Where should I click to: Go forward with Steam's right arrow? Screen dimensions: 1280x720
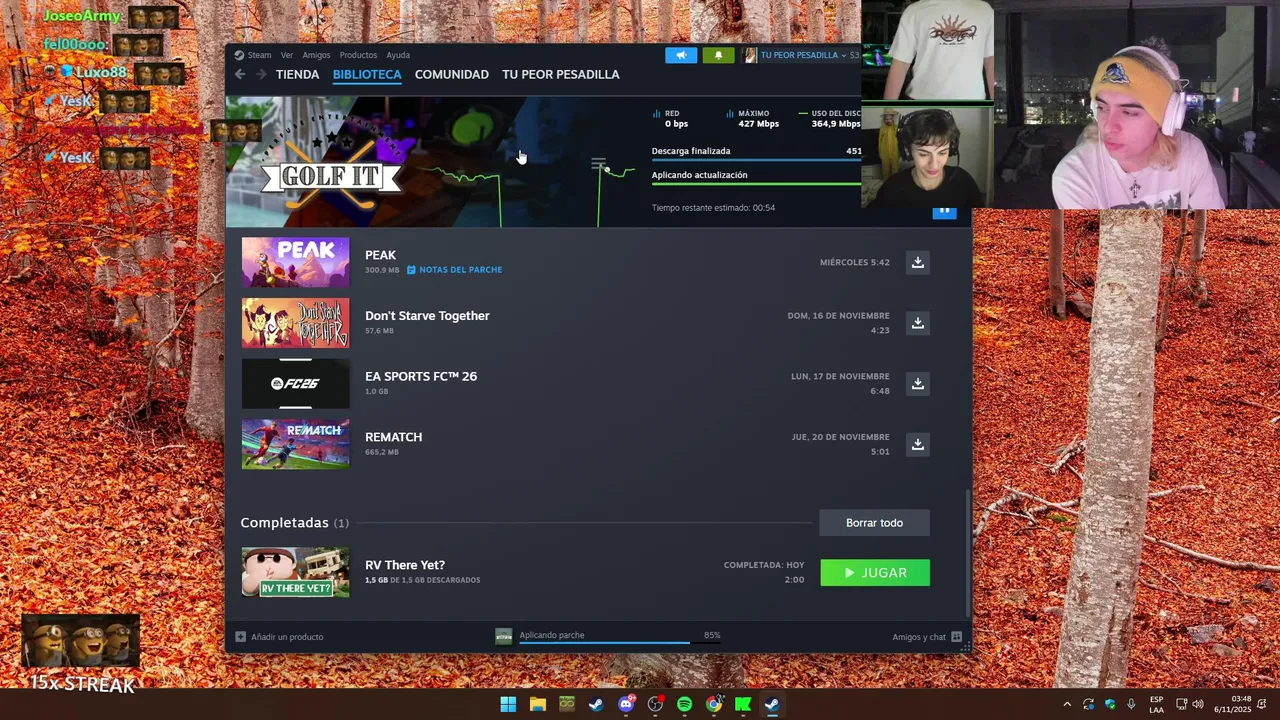click(x=261, y=74)
